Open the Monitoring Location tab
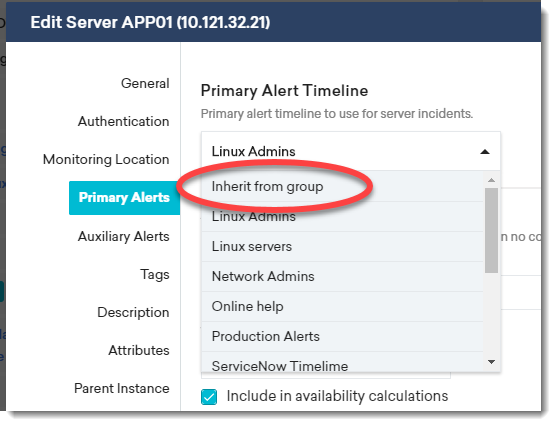The height and width of the screenshot is (426, 556). [x=106, y=159]
